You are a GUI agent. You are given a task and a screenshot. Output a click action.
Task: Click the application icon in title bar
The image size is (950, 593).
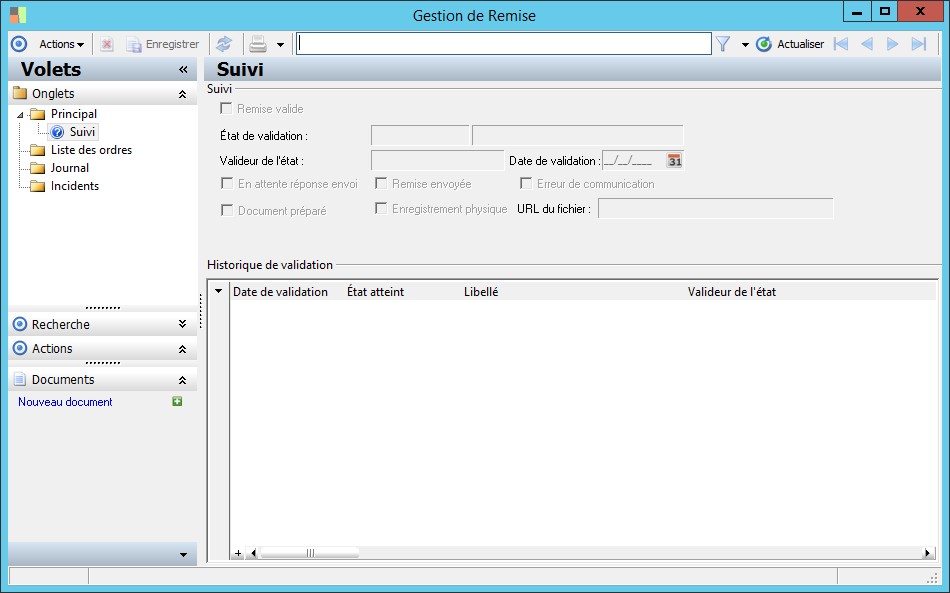(18, 15)
